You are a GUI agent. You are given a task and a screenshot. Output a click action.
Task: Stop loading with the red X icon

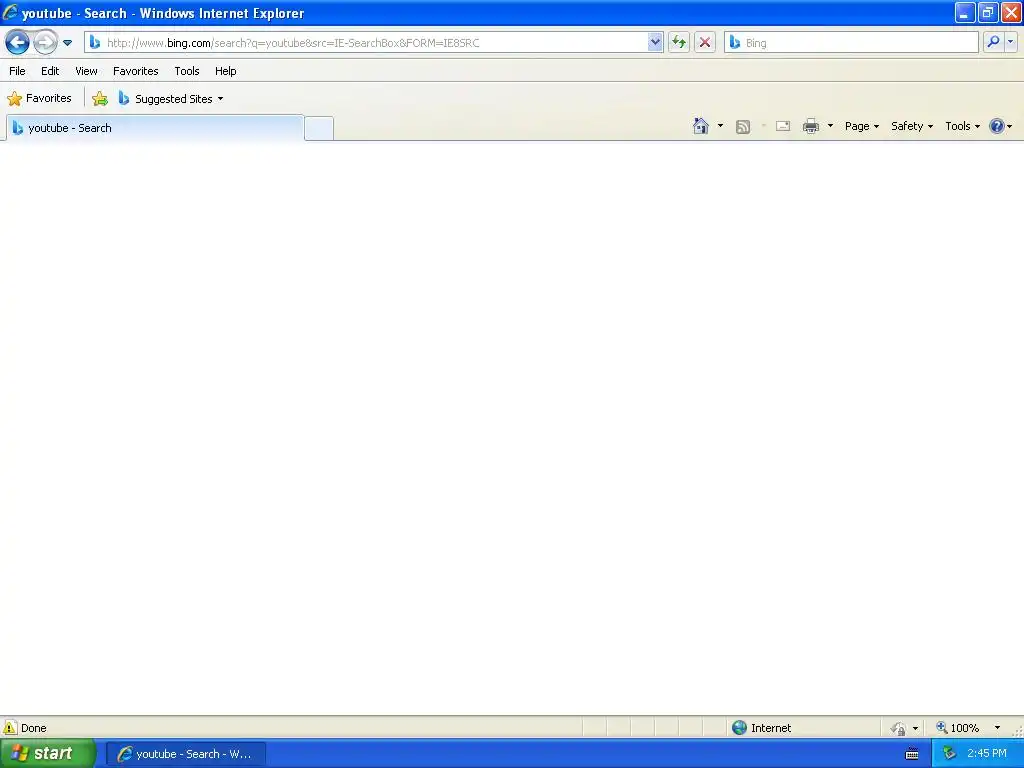(x=705, y=42)
